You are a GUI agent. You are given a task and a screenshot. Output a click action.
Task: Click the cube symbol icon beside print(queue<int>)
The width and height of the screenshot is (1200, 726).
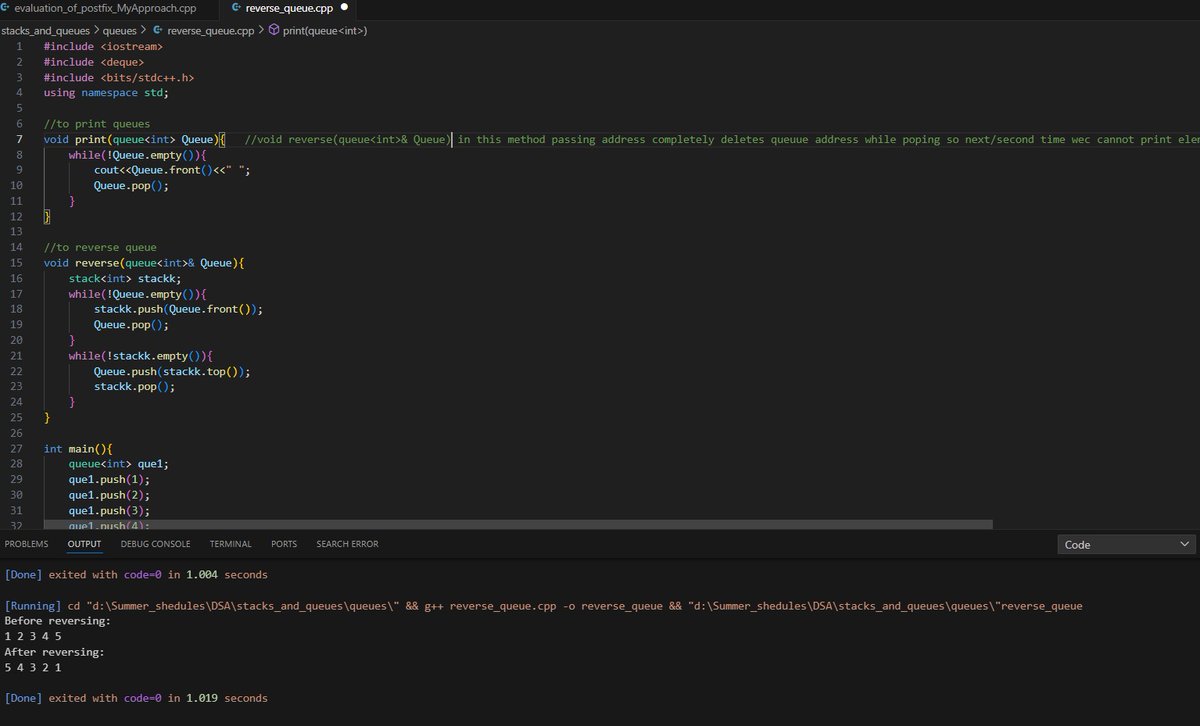tap(274, 30)
